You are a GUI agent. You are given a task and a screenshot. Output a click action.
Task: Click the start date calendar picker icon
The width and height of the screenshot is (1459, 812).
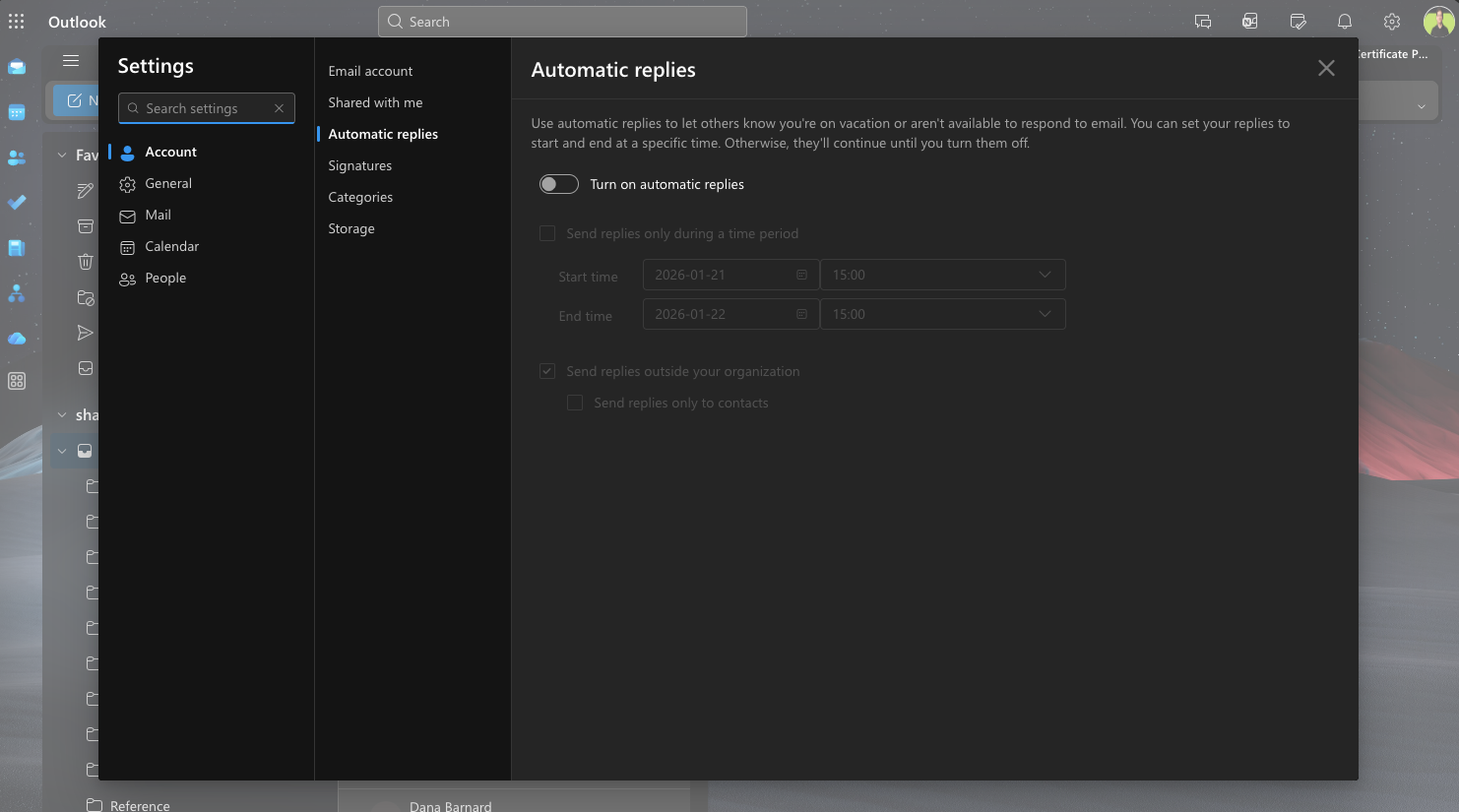801,275
